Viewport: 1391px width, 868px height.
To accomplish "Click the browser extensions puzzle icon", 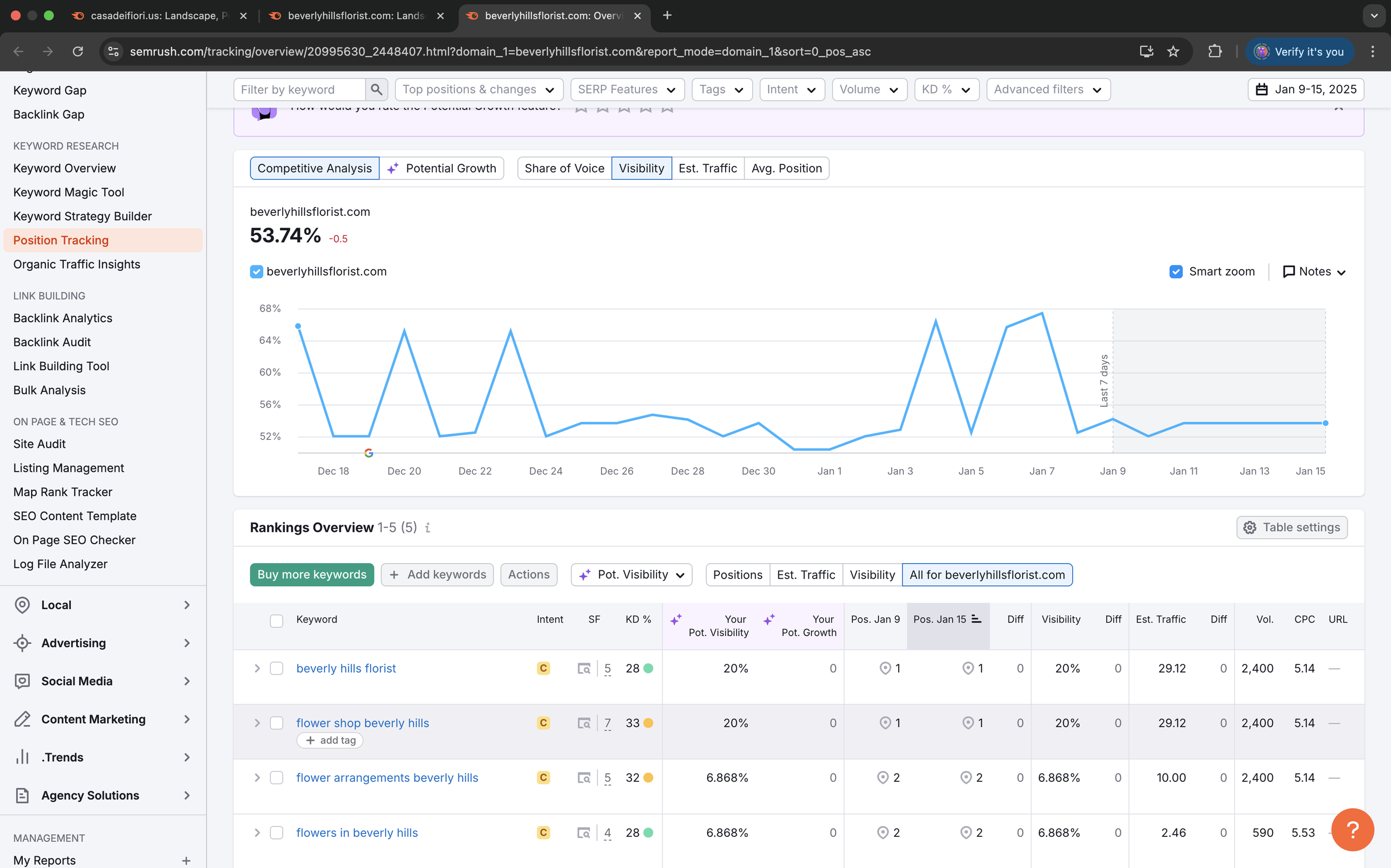I will 1215,52.
